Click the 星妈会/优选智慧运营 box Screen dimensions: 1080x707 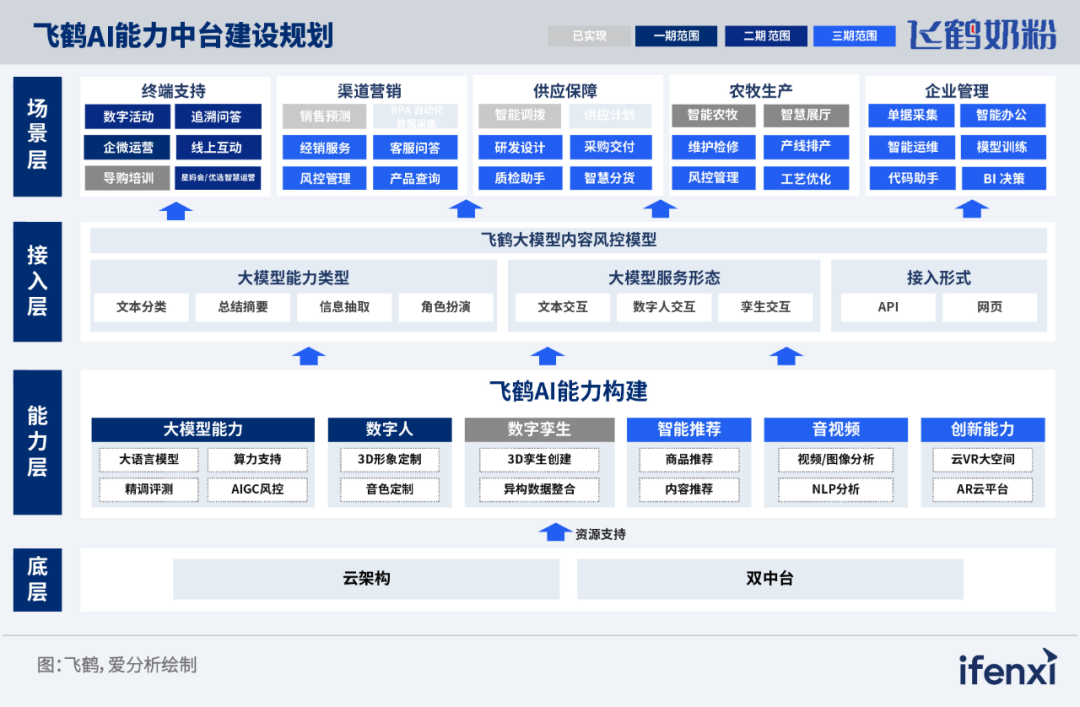tap(218, 178)
